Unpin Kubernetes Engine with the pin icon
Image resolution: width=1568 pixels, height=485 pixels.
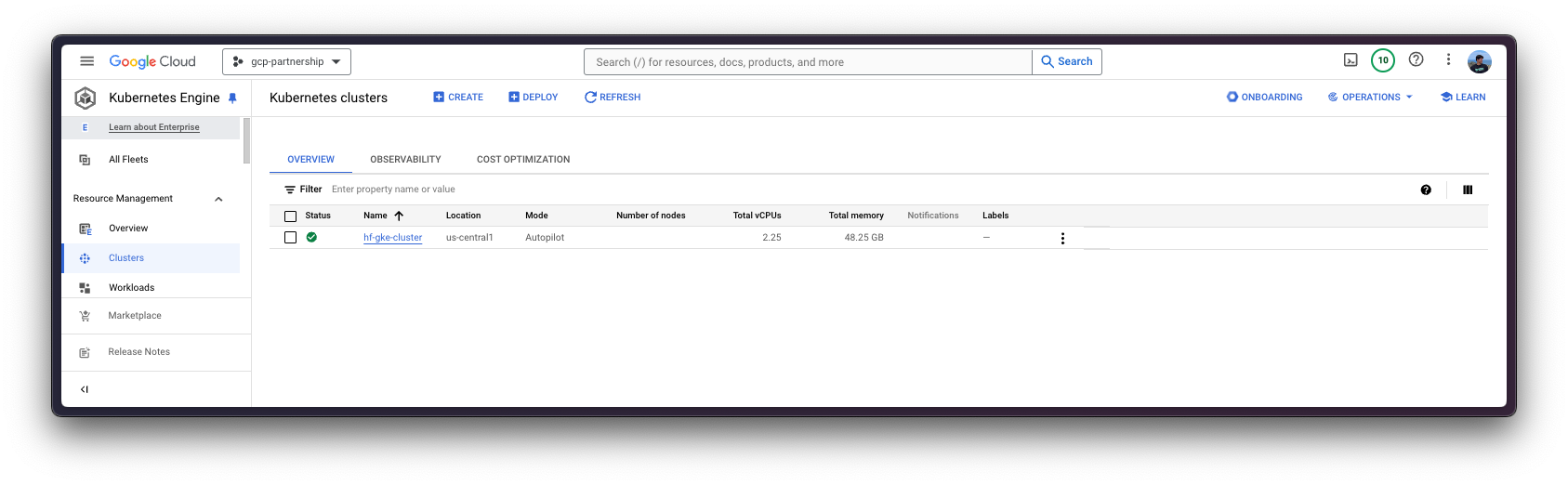pyautogui.click(x=232, y=98)
